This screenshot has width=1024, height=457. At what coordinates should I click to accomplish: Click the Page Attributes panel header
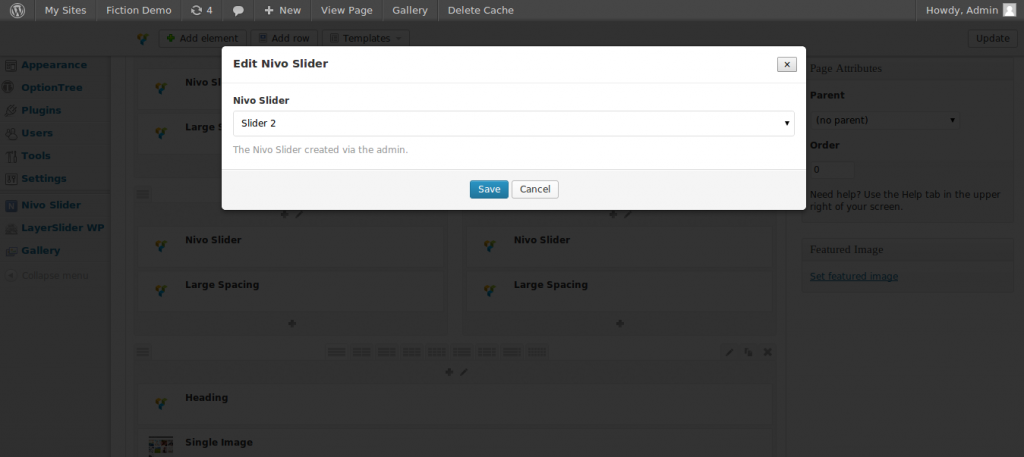click(x=908, y=69)
